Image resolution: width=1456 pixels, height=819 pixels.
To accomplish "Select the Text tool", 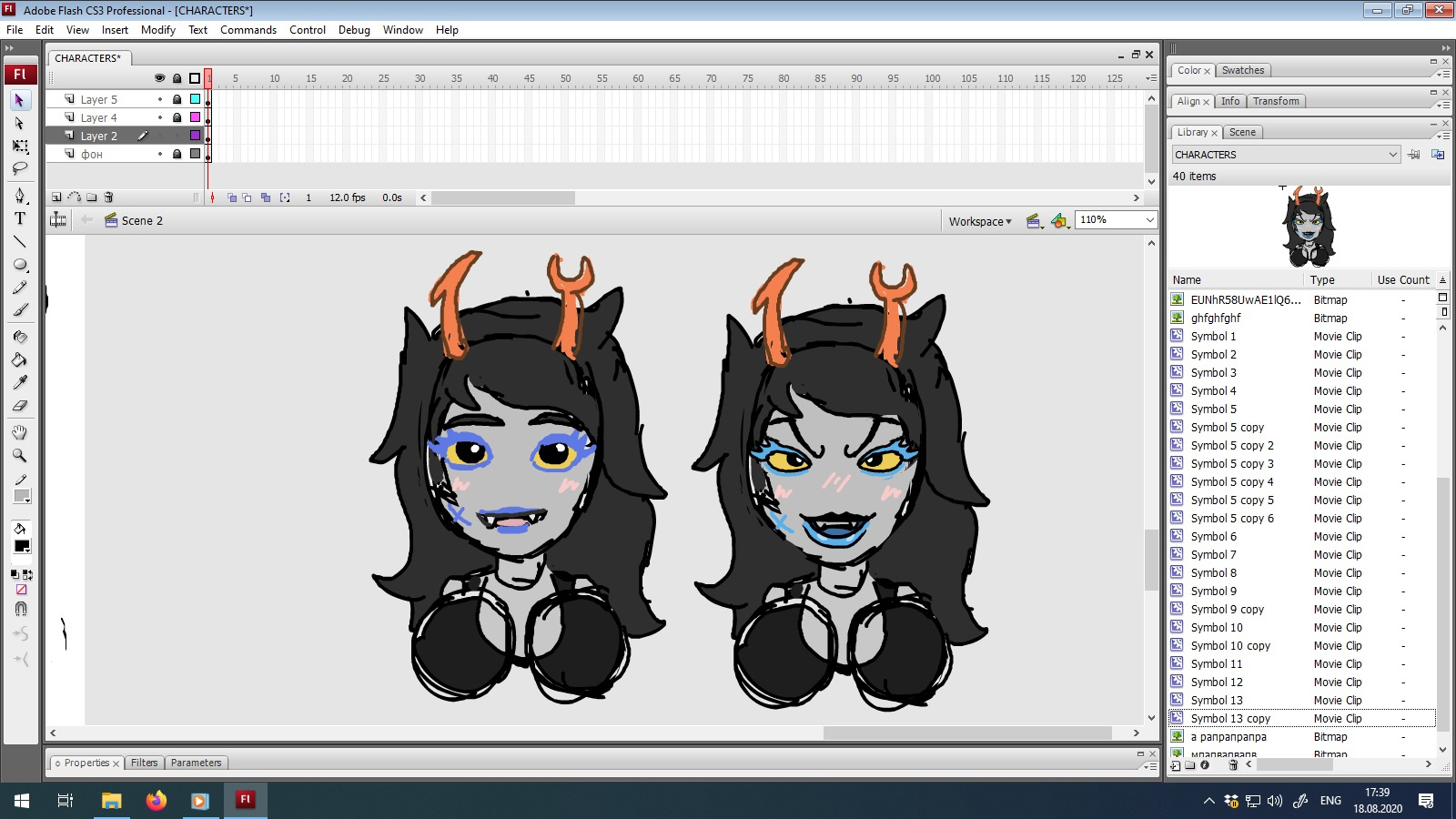I will [x=20, y=218].
